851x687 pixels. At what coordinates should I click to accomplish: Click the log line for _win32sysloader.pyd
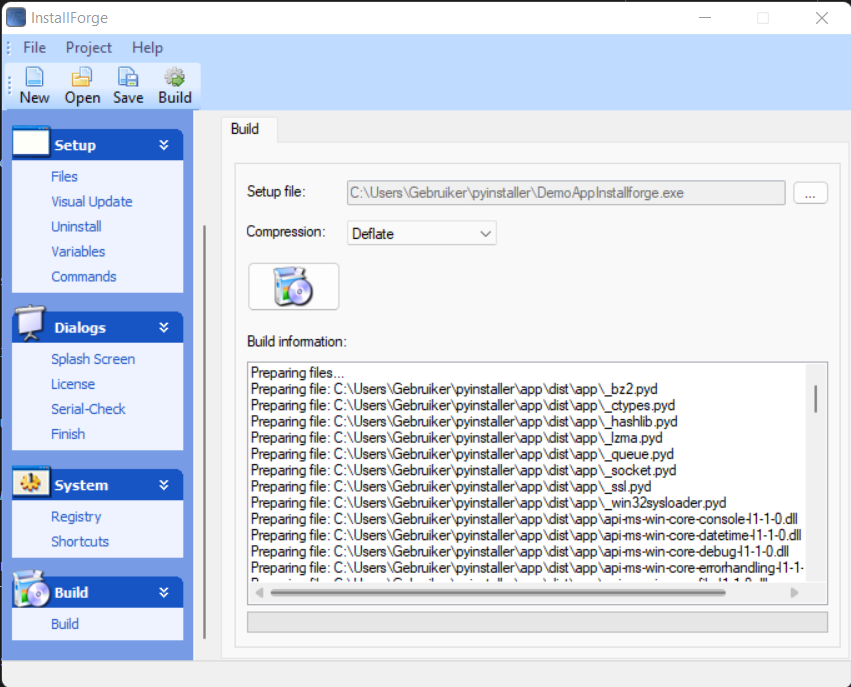[488, 503]
